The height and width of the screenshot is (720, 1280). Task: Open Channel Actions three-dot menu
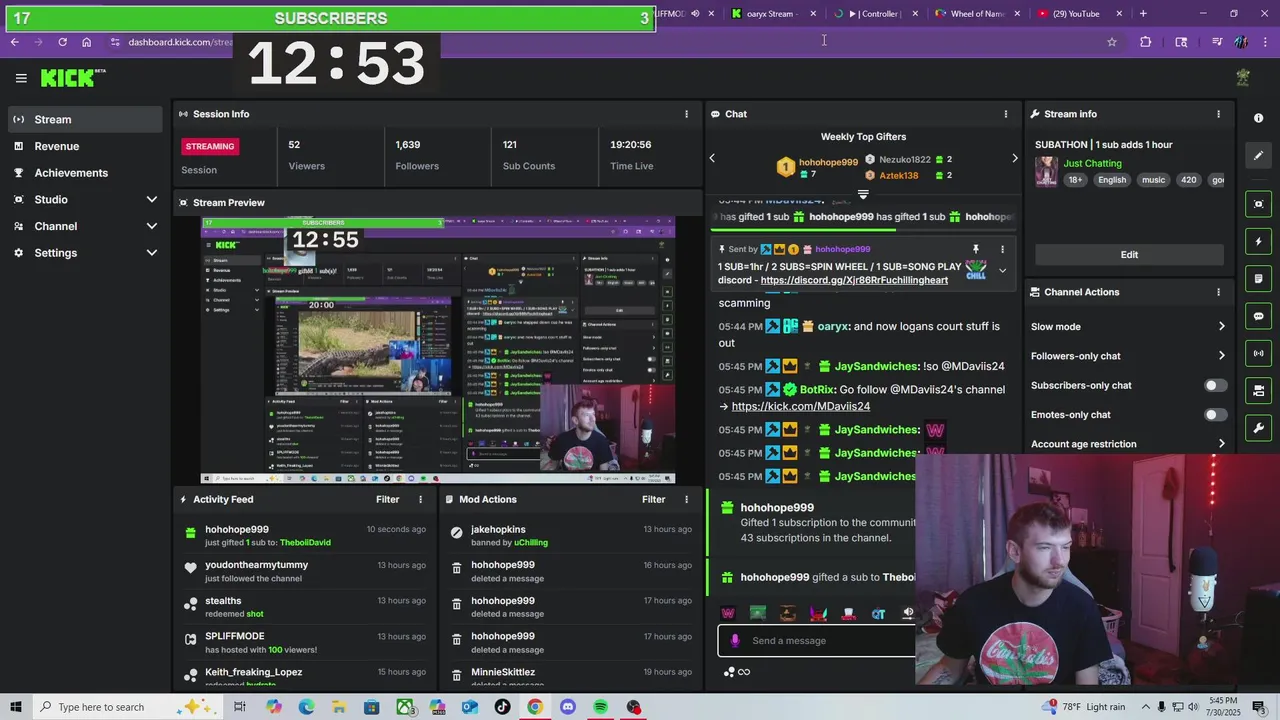click(x=1218, y=292)
